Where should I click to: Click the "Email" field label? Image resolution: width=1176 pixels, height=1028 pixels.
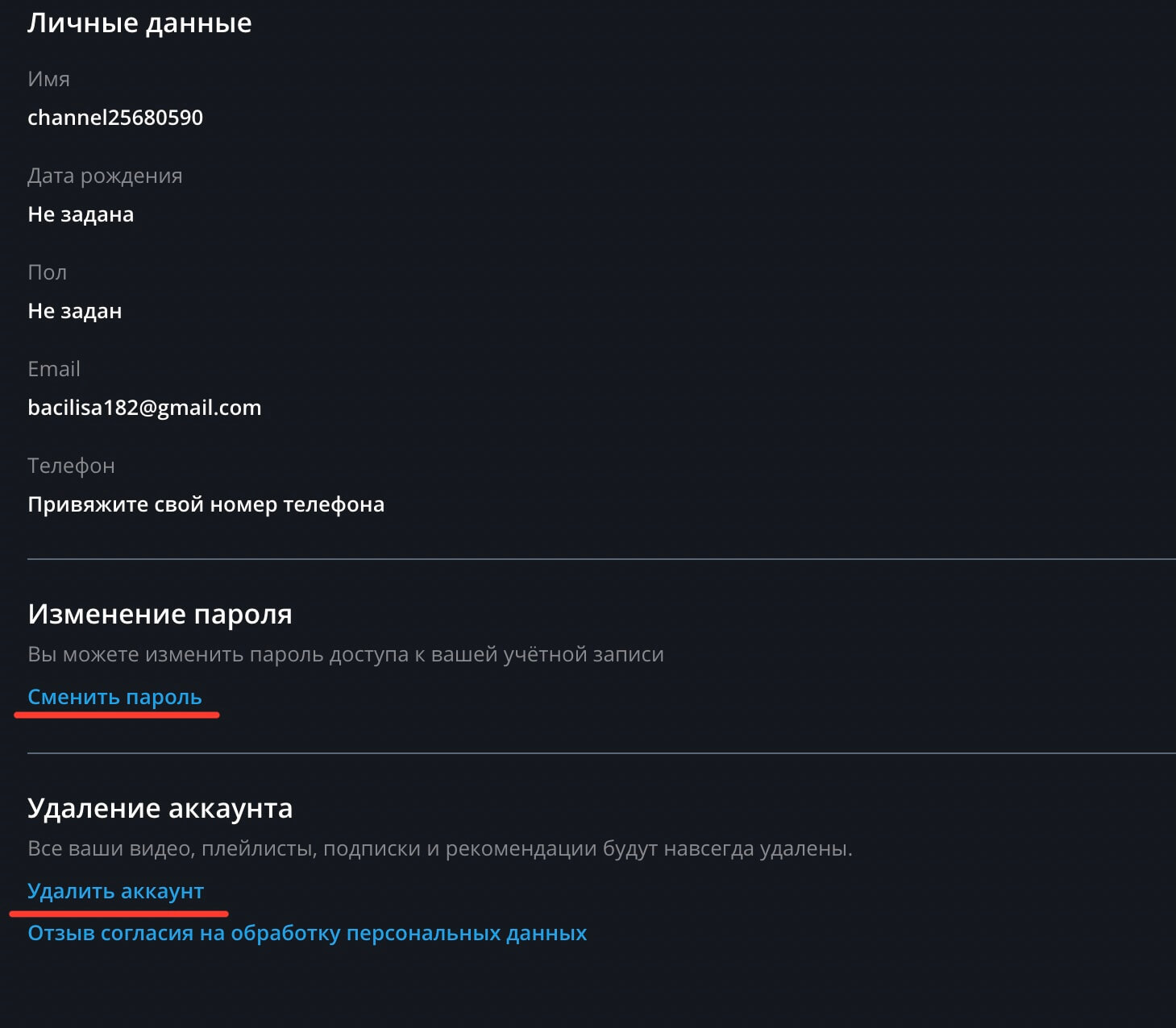[54, 369]
